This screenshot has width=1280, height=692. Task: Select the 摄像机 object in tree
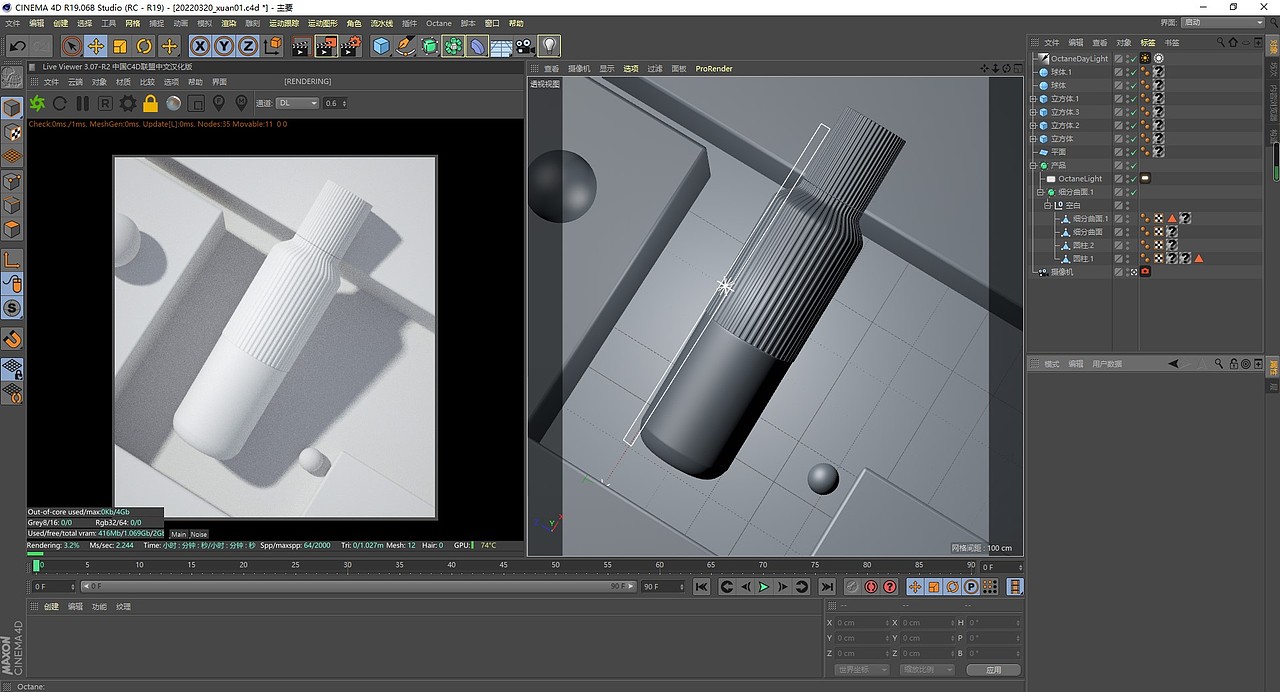tap(1062, 272)
